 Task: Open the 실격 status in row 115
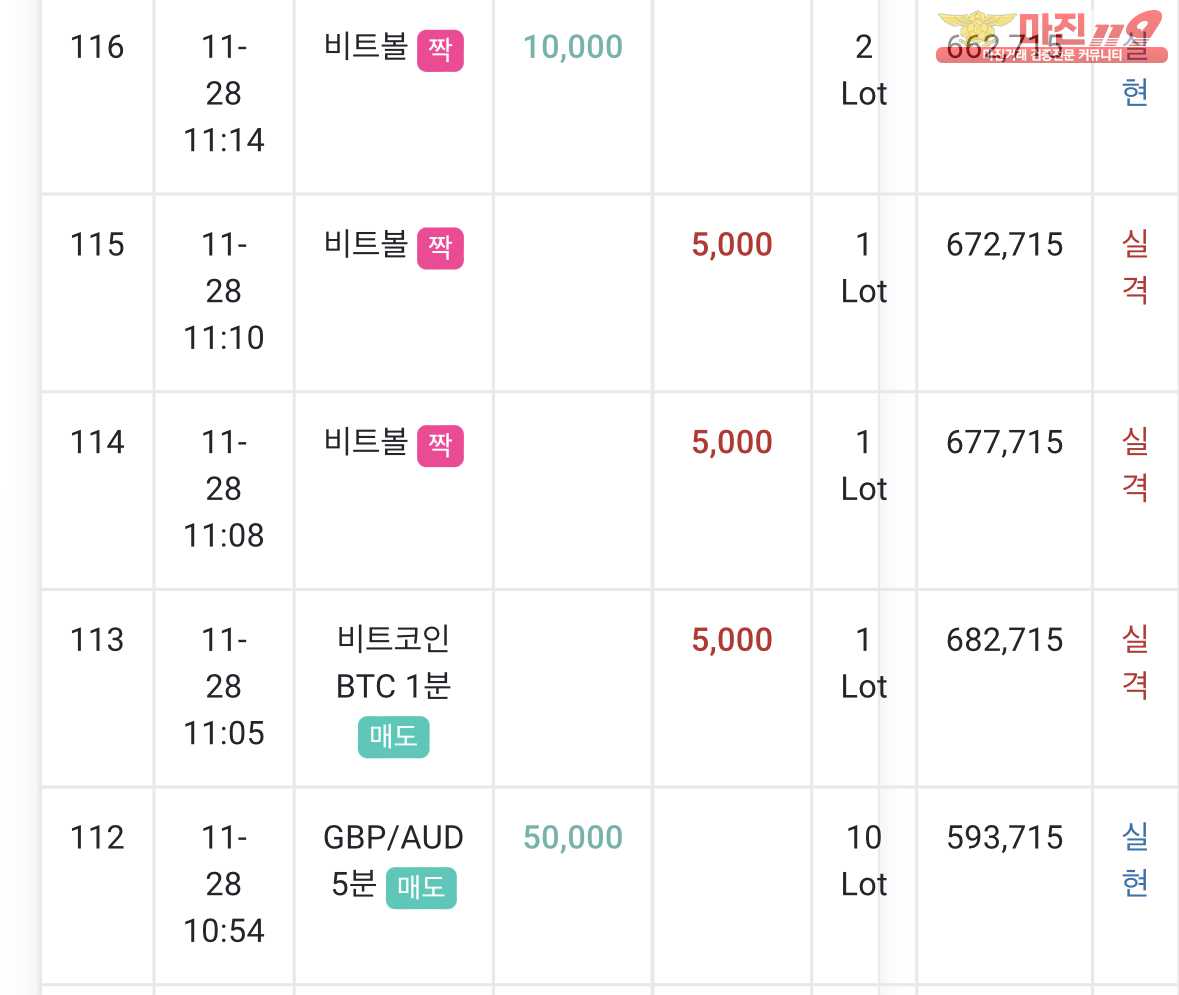pyautogui.click(x=1135, y=267)
